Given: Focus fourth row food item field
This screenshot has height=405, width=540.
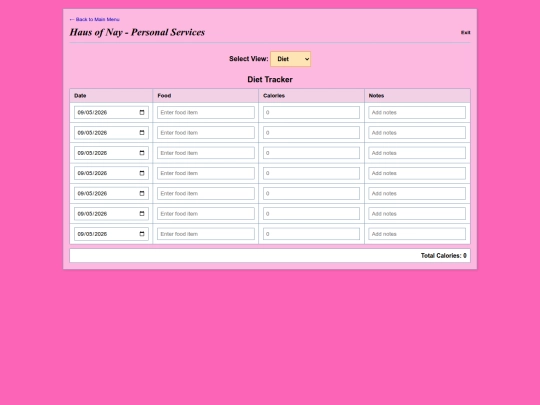Looking at the screenshot, I should [x=206, y=173].
